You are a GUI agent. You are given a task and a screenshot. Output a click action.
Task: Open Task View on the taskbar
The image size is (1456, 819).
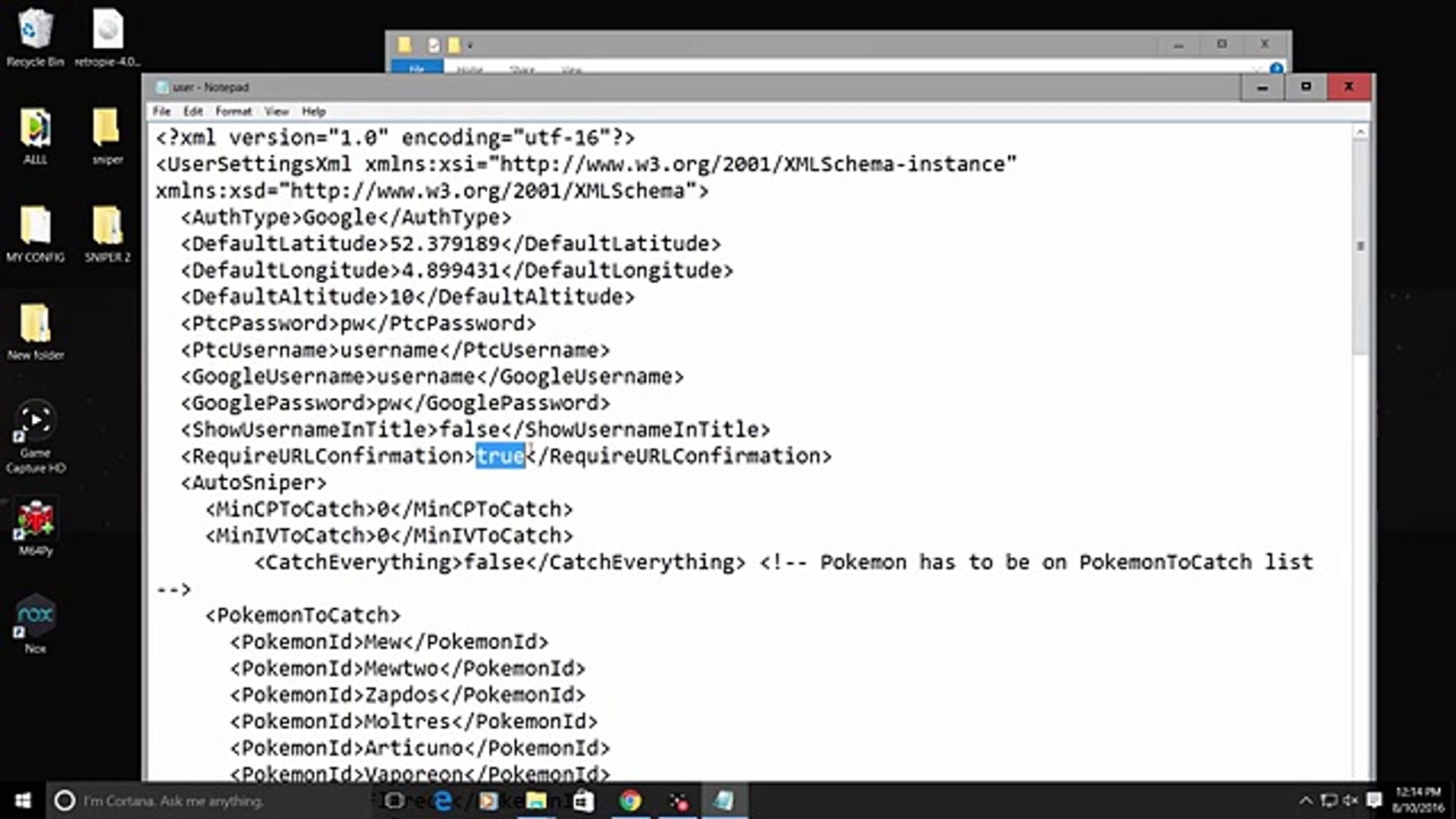(x=394, y=800)
